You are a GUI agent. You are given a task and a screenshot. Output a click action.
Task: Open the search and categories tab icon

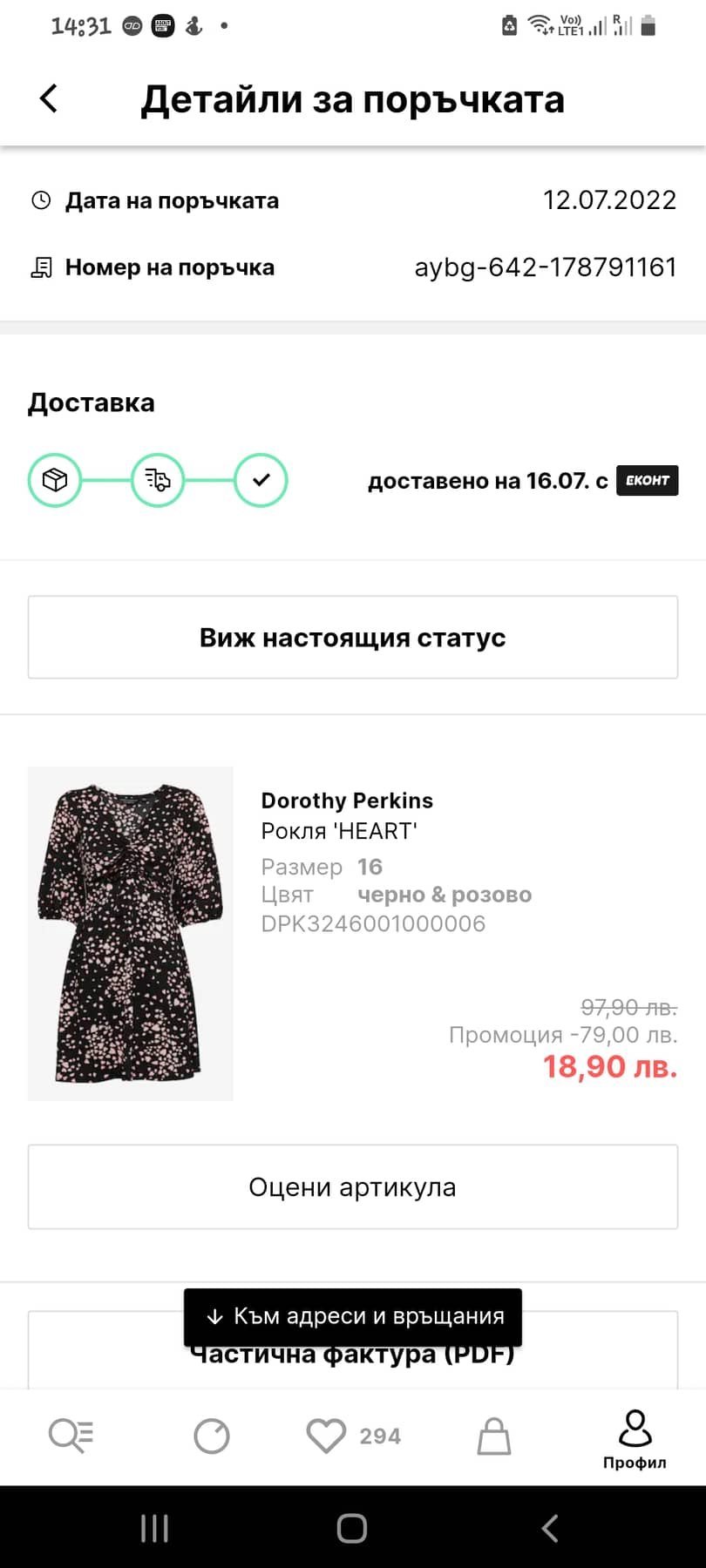click(x=71, y=1436)
